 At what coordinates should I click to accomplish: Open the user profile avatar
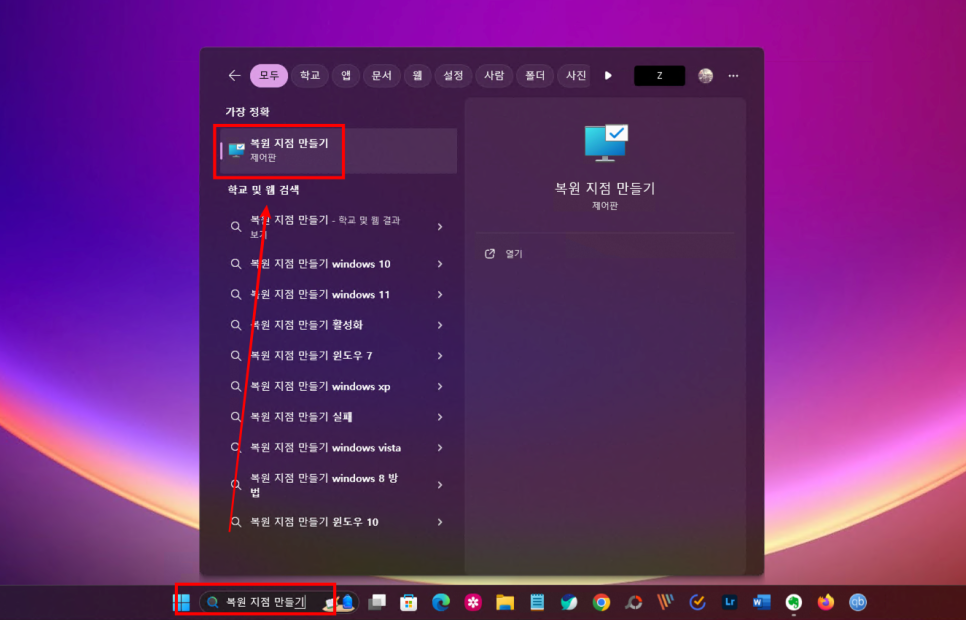pyautogui.click(x=705, y=76)
